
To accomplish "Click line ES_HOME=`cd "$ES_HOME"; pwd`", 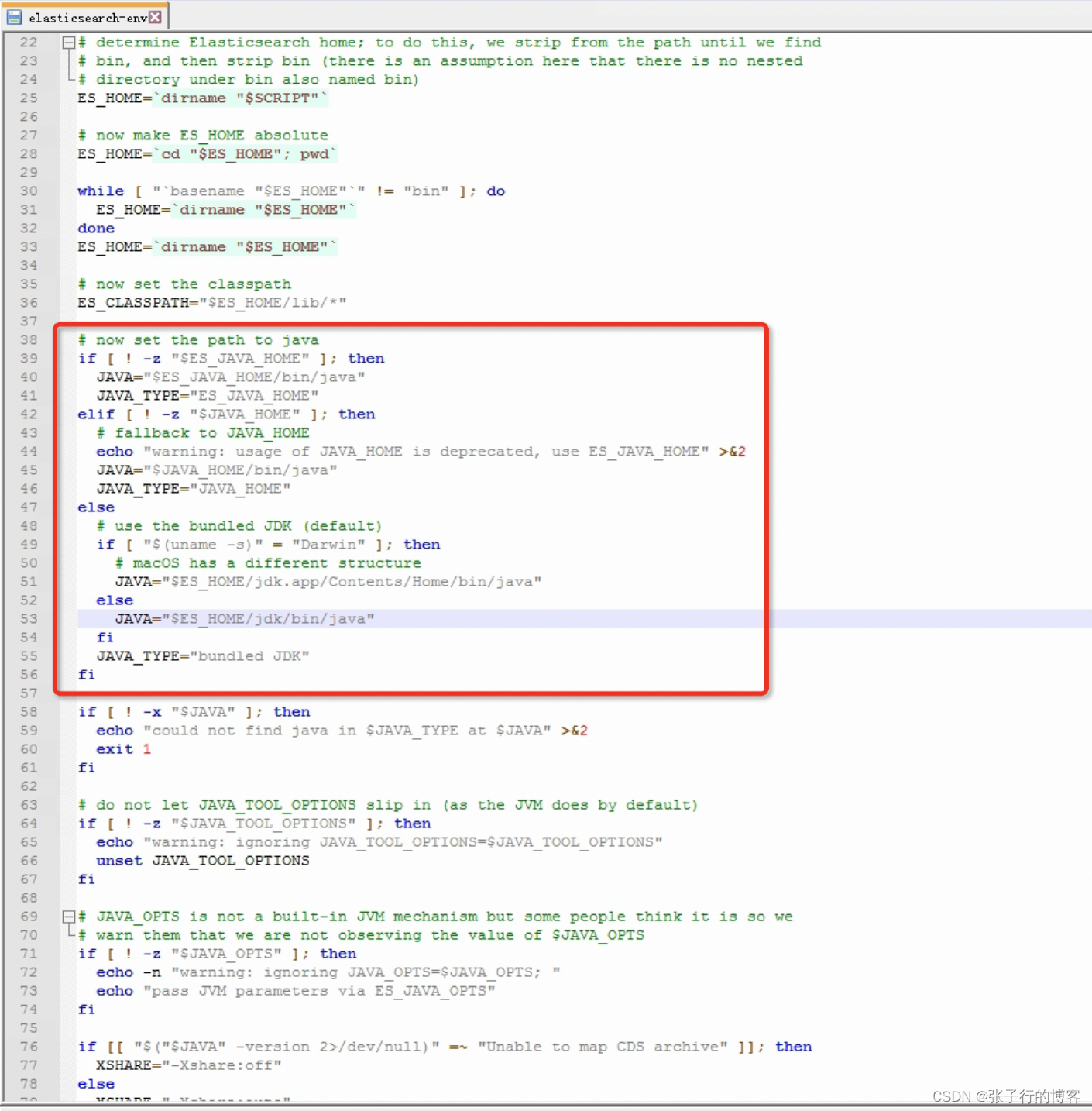I will [x=207, y=154].
